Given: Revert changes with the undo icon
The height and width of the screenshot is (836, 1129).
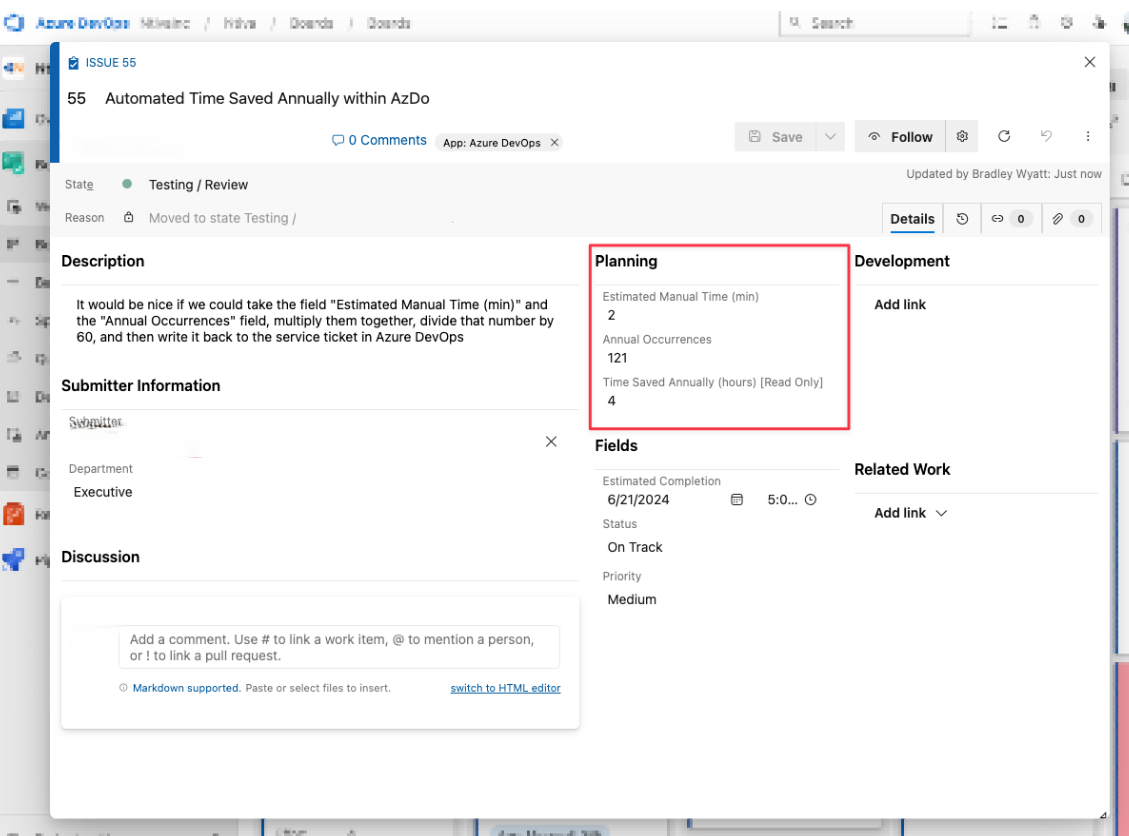Looking at the screenshot, I should pos(1046,136).
